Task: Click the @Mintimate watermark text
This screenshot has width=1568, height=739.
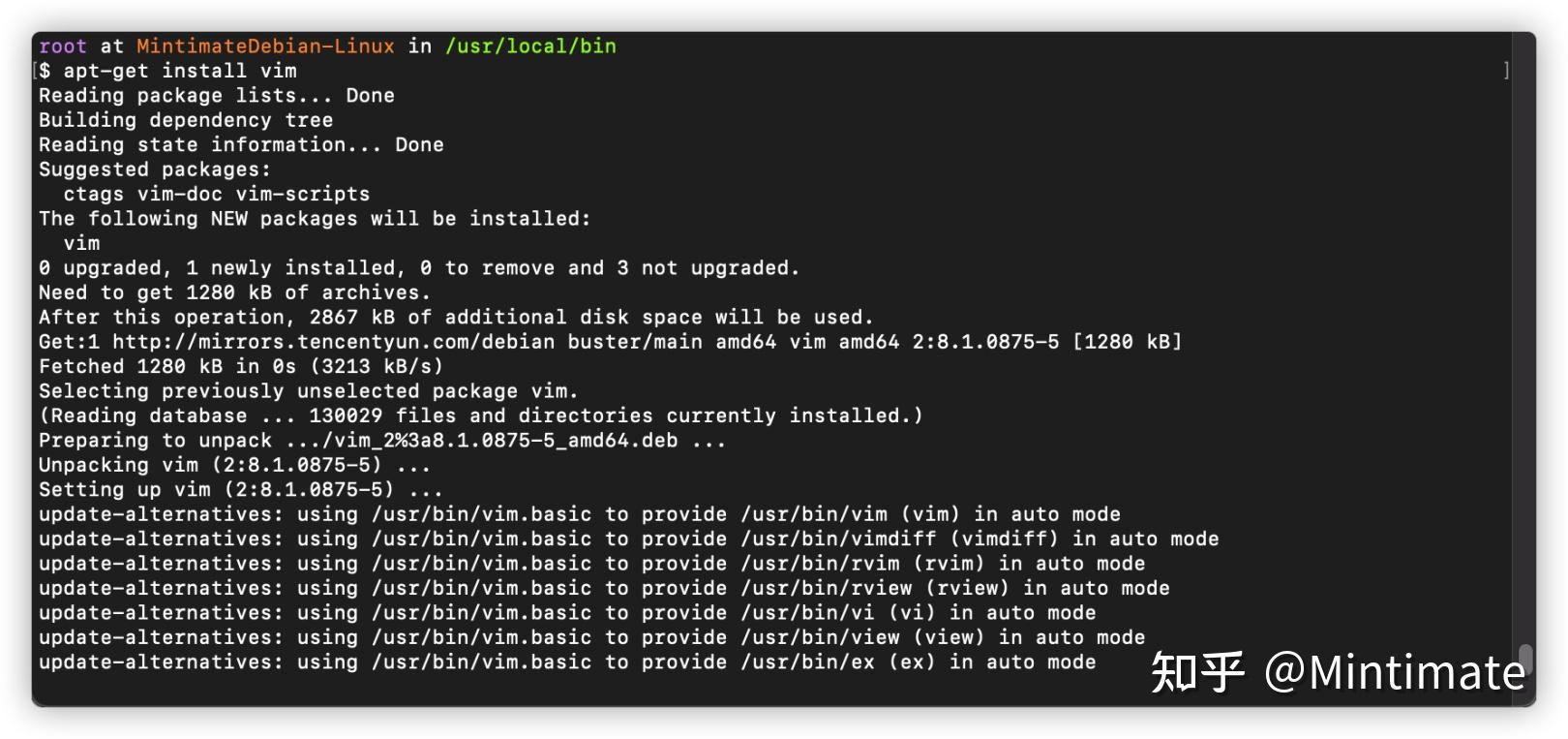Action: (x=1395, y=671)
